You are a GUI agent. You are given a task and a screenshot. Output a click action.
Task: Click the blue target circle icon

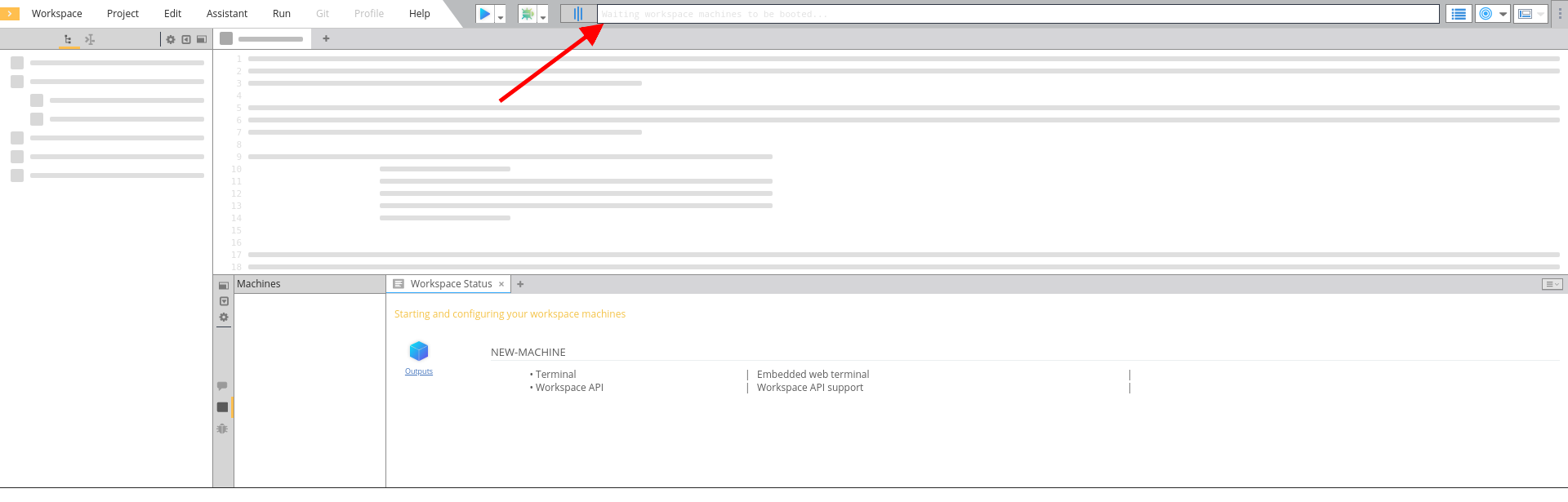1486,14
